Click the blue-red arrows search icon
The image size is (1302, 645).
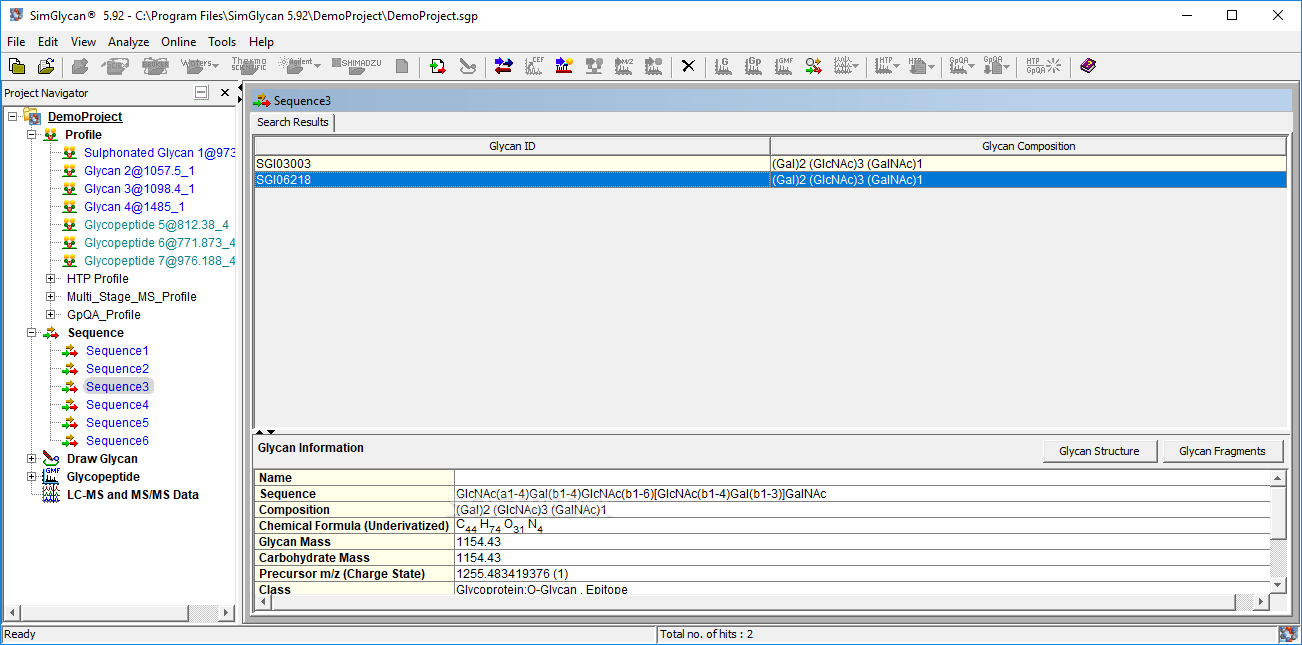coord(504,66)
